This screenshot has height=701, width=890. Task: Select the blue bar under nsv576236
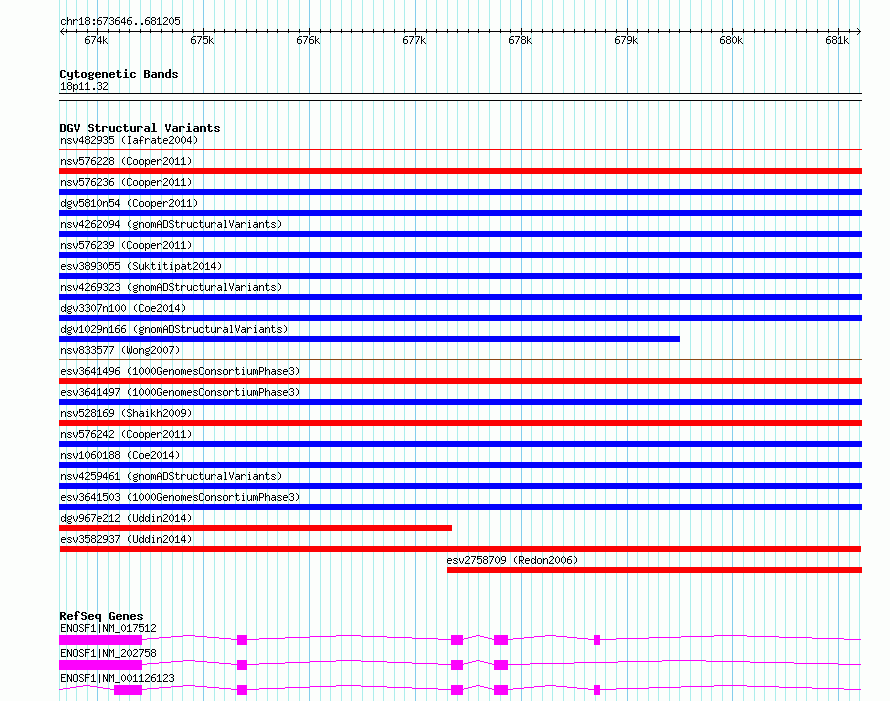click(x=460, y=192)
